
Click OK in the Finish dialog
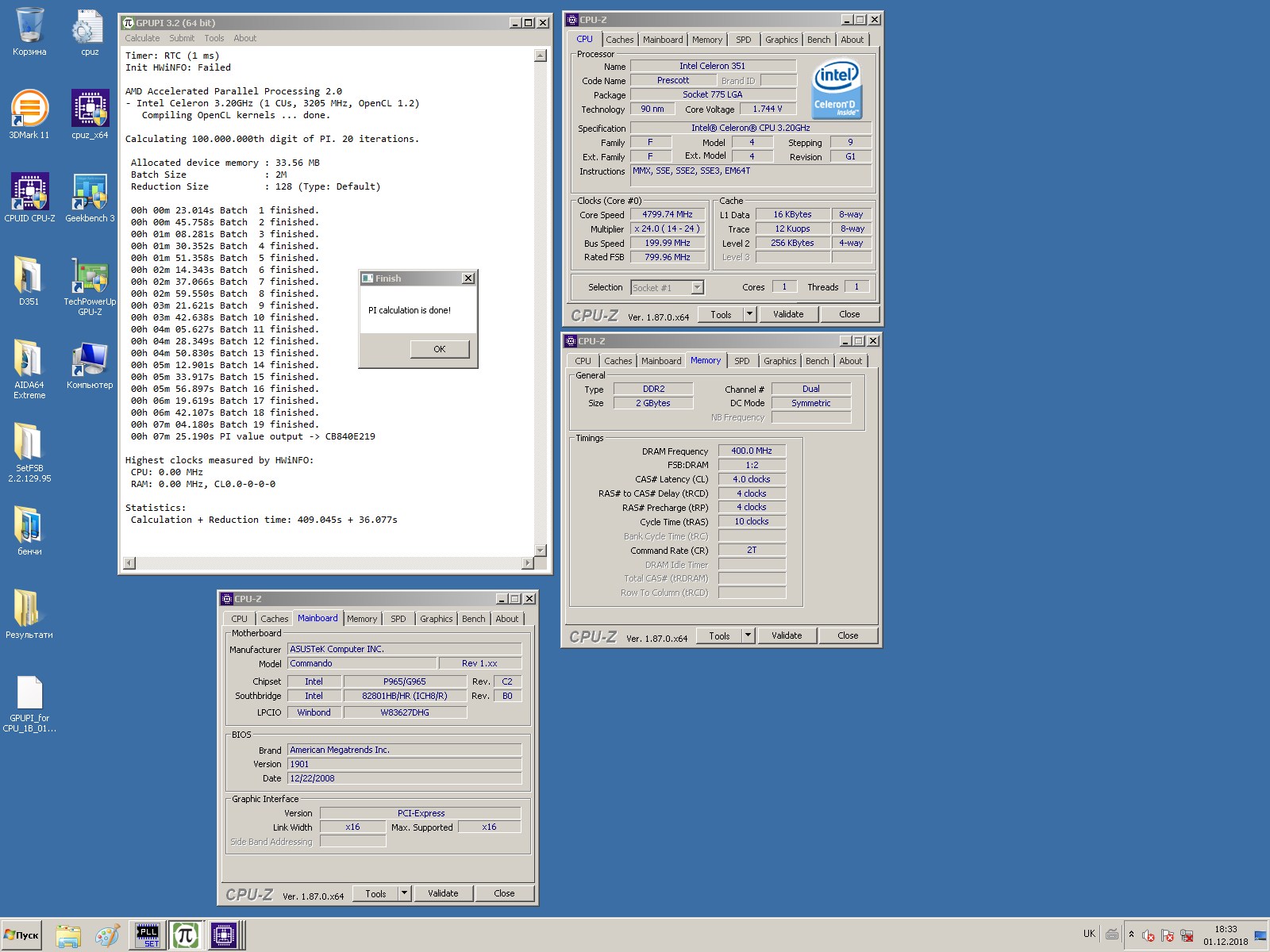440,349
